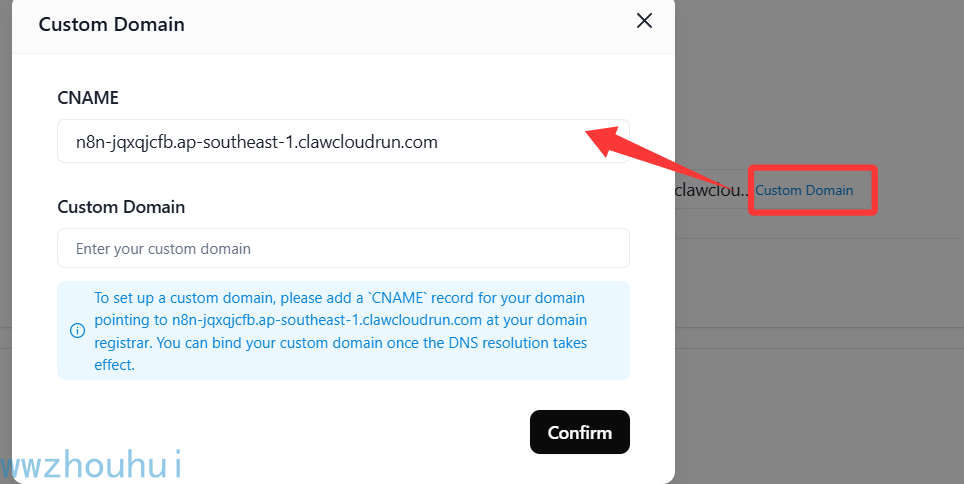
Task: Click the red arrow annotation head
Action: click(606, 136)
